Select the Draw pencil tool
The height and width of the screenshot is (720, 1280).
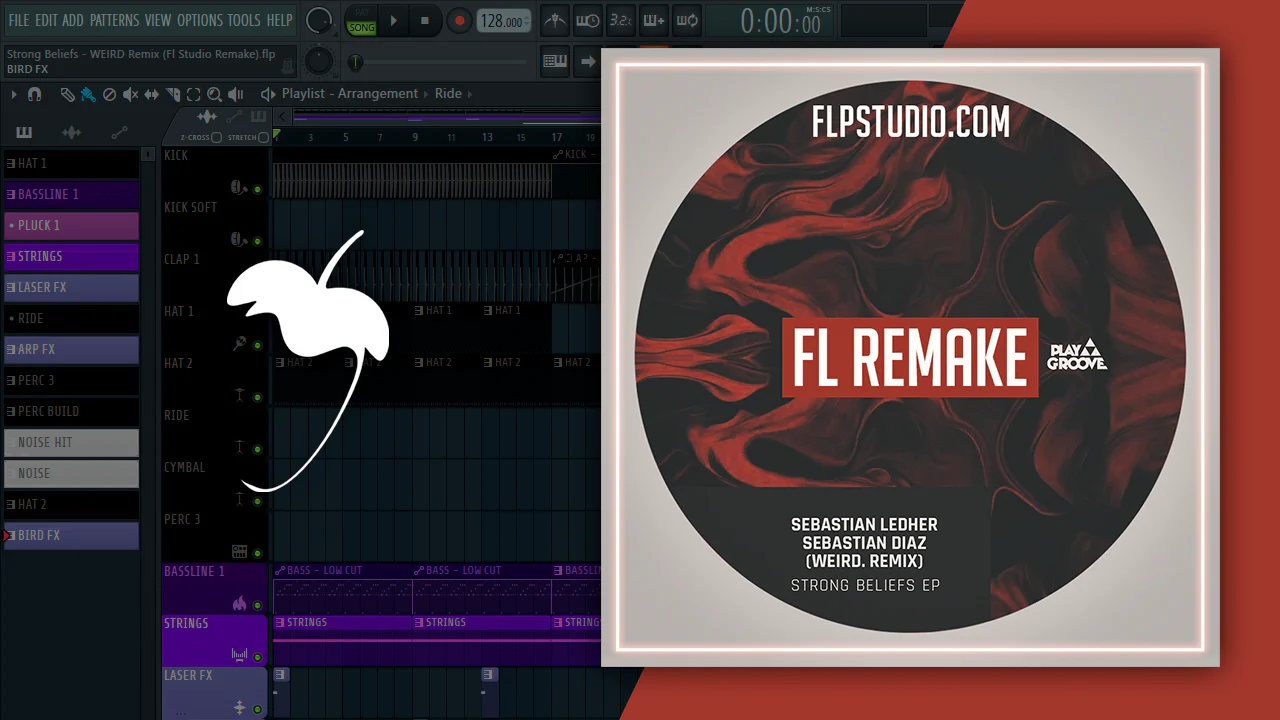coord(67,94)
